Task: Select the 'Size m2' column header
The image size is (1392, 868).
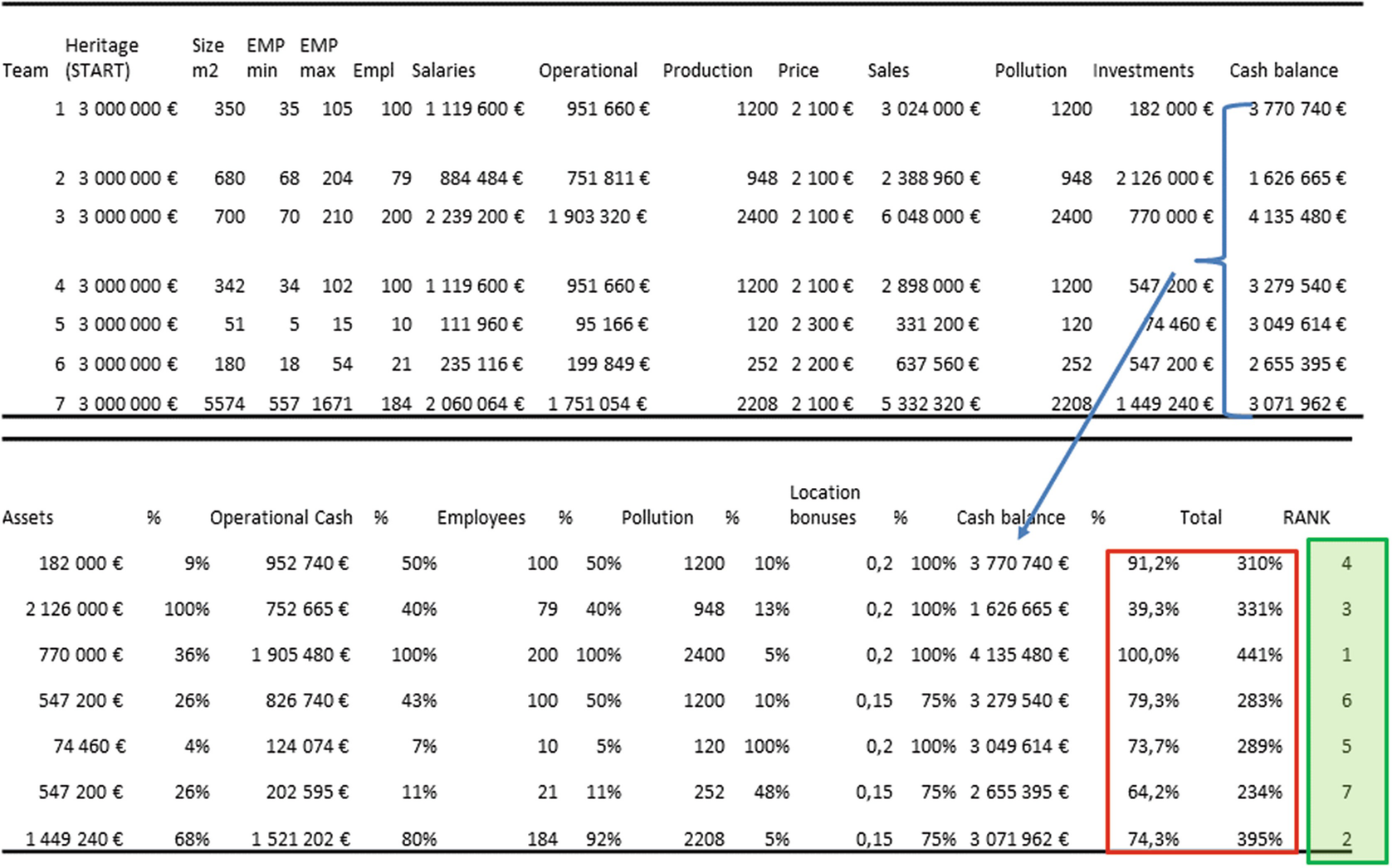Action: 208,58
